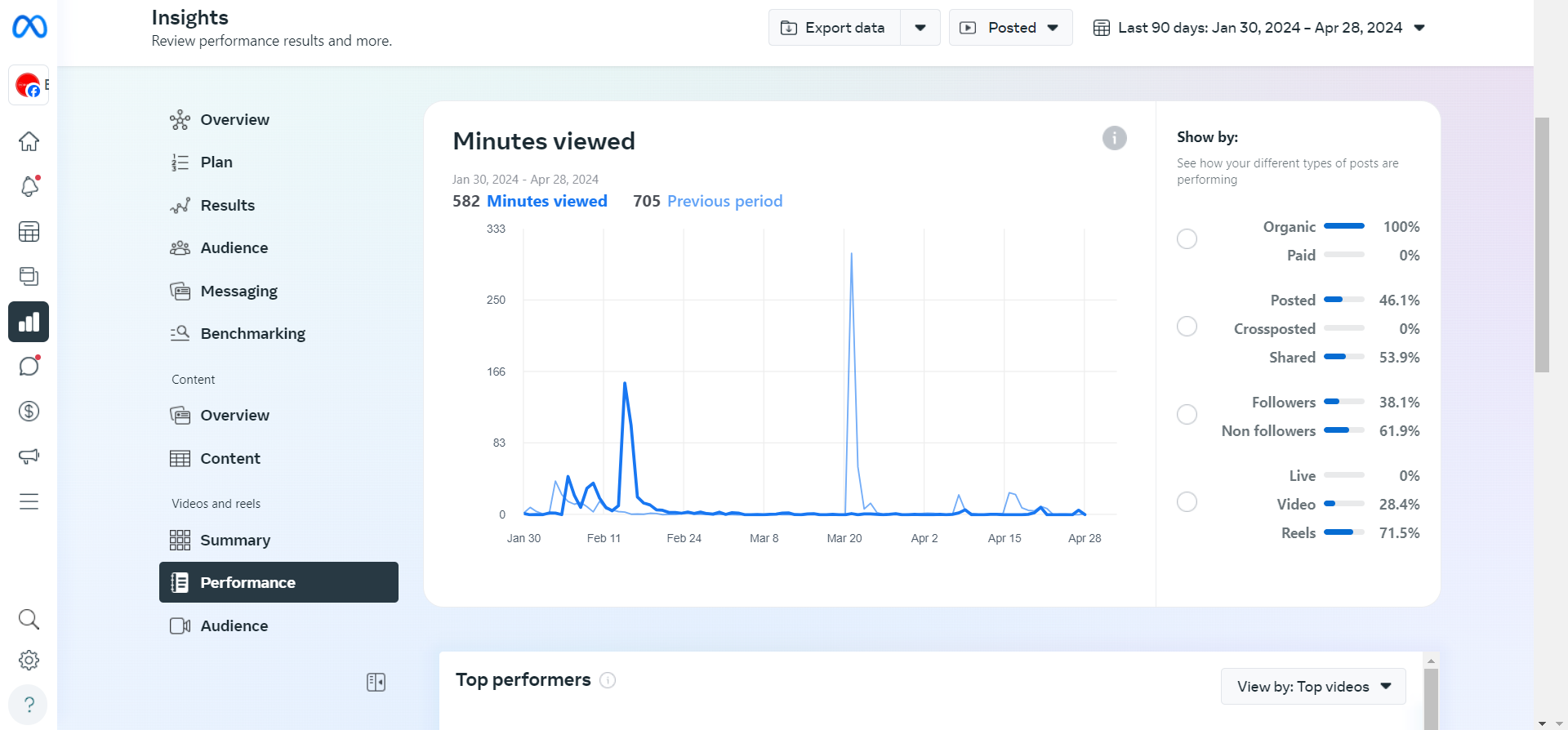Click the Previous period link
This screenshot has width=1568, height=730.
coord(724,201)
